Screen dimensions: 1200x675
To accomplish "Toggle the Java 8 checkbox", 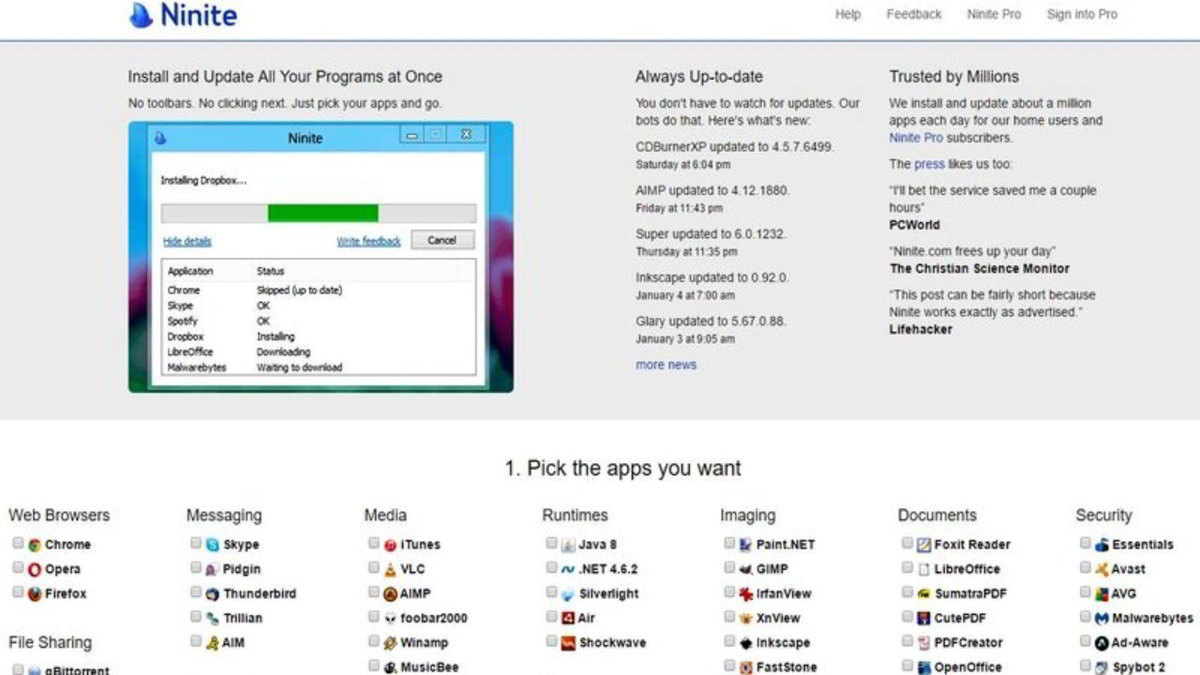I will [552, 544].
